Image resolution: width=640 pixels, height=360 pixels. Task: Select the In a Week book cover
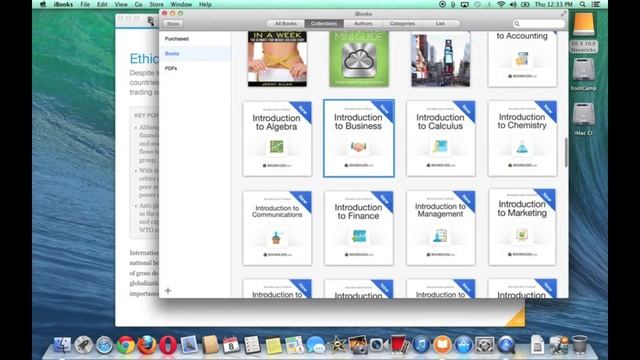pyautogui.click(x=277, y=59)
